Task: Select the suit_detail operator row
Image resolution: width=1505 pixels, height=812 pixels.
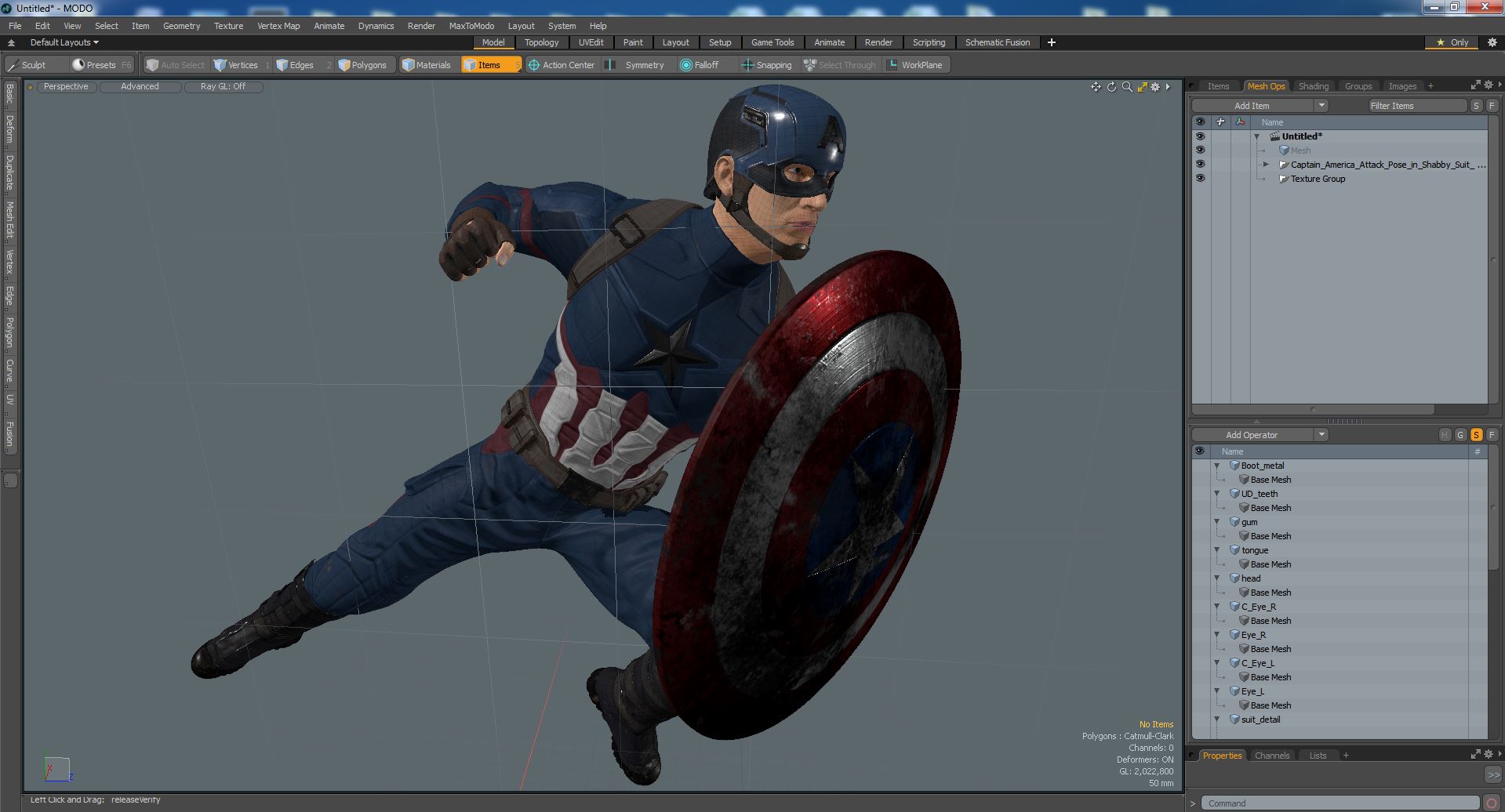Action: (1340, 720)
